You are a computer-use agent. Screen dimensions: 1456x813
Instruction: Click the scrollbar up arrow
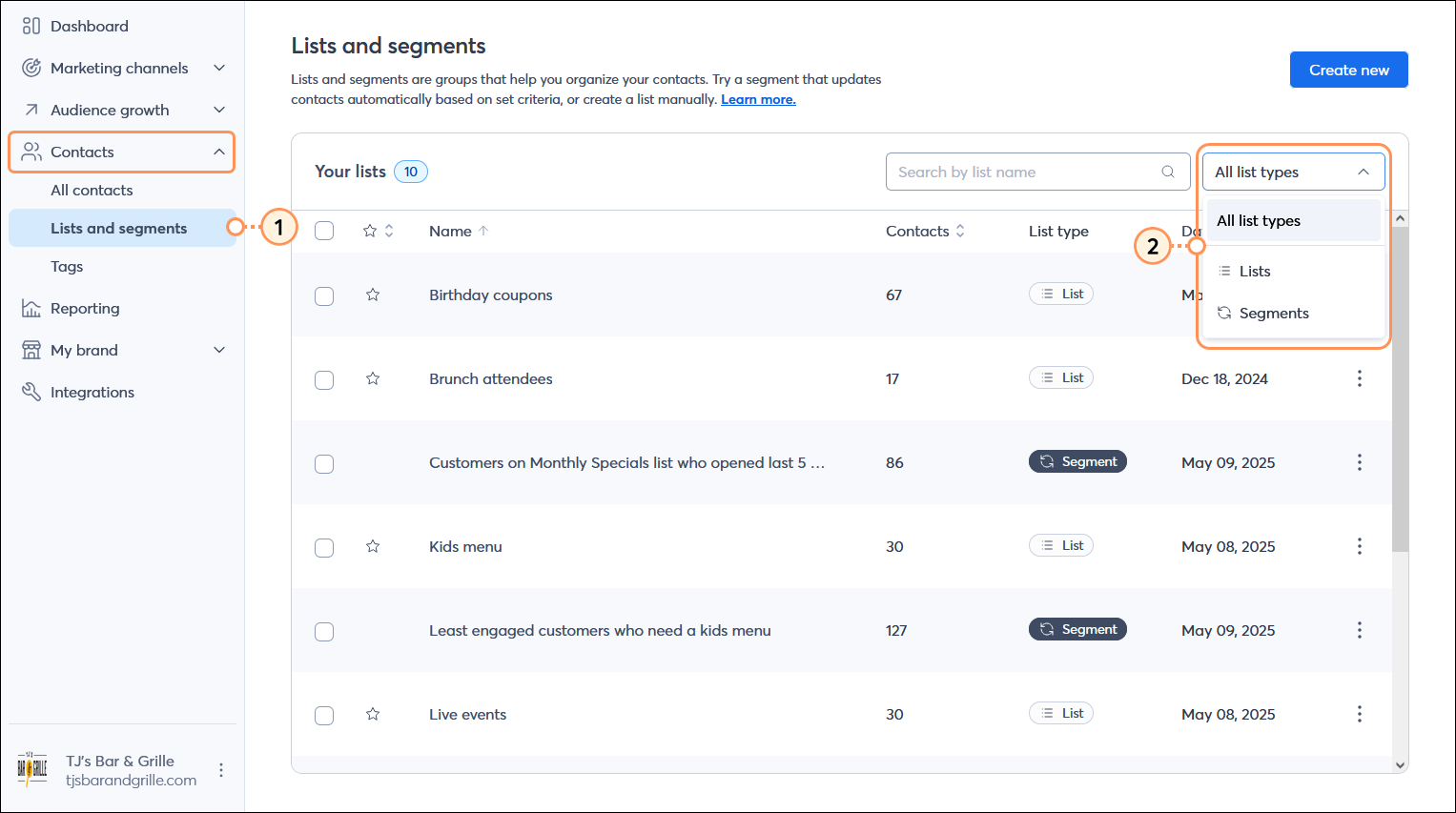click(x=1400, y=218)
